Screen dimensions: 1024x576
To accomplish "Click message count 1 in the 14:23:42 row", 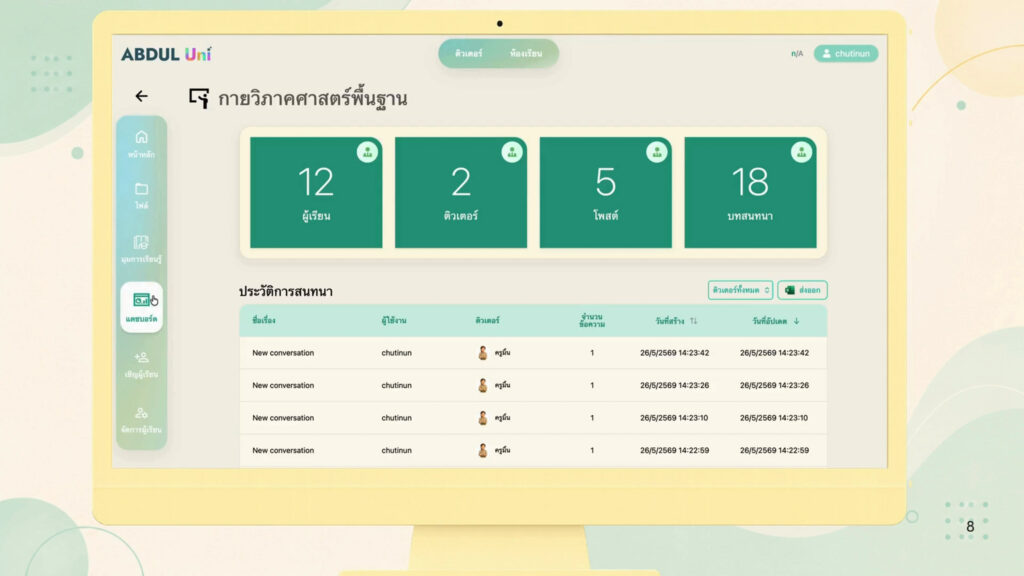I will coord(592,353).
